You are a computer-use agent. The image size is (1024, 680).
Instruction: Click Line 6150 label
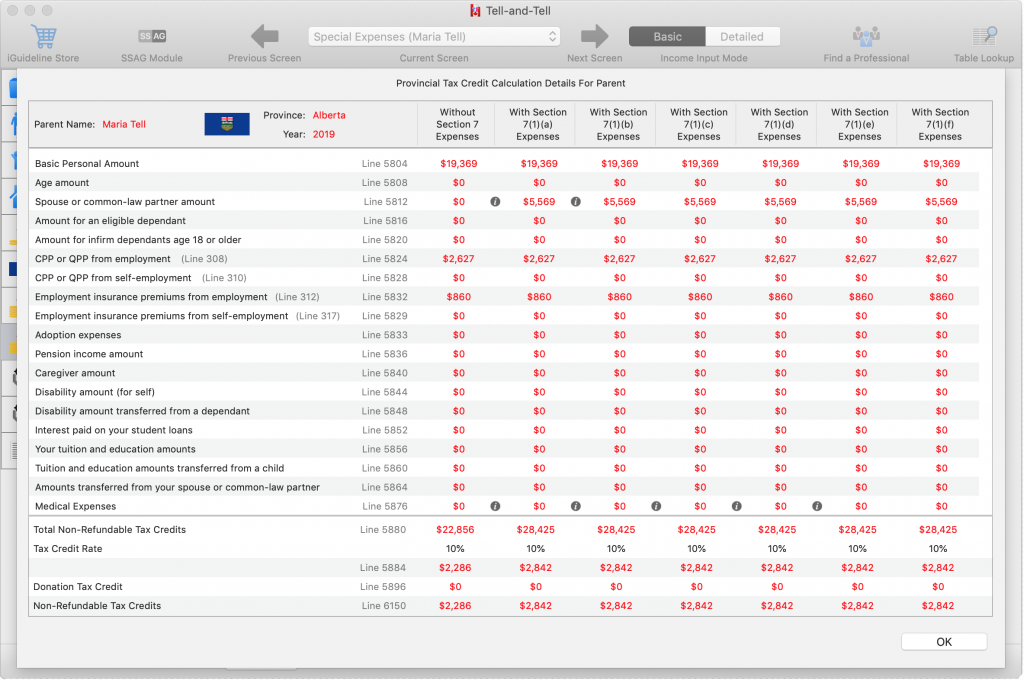coord(384,606)
